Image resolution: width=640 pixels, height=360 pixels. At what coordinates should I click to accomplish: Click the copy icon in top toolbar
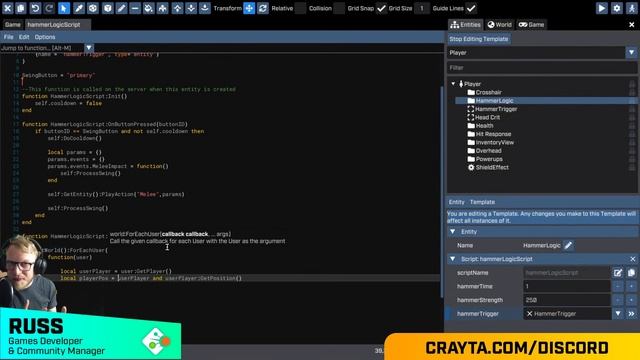pos(21,8)
